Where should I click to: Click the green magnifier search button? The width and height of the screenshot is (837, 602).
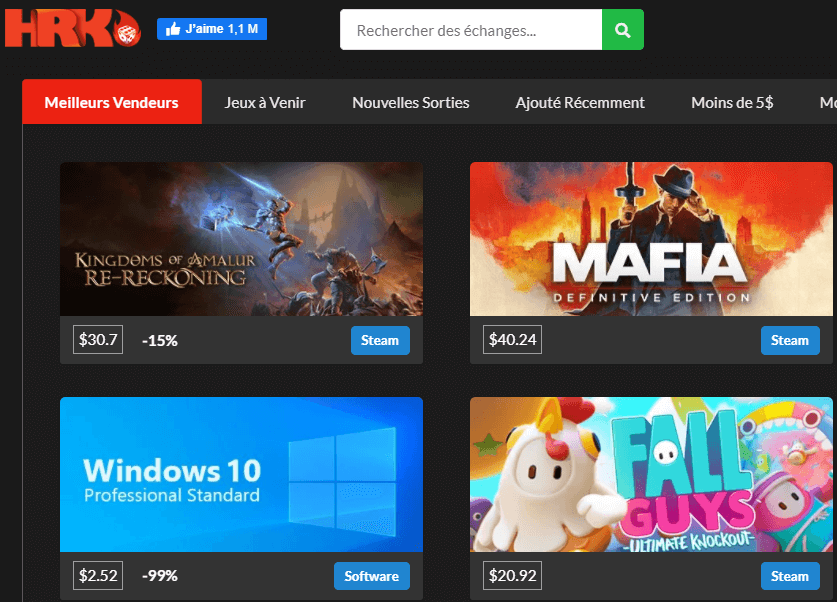622,30
